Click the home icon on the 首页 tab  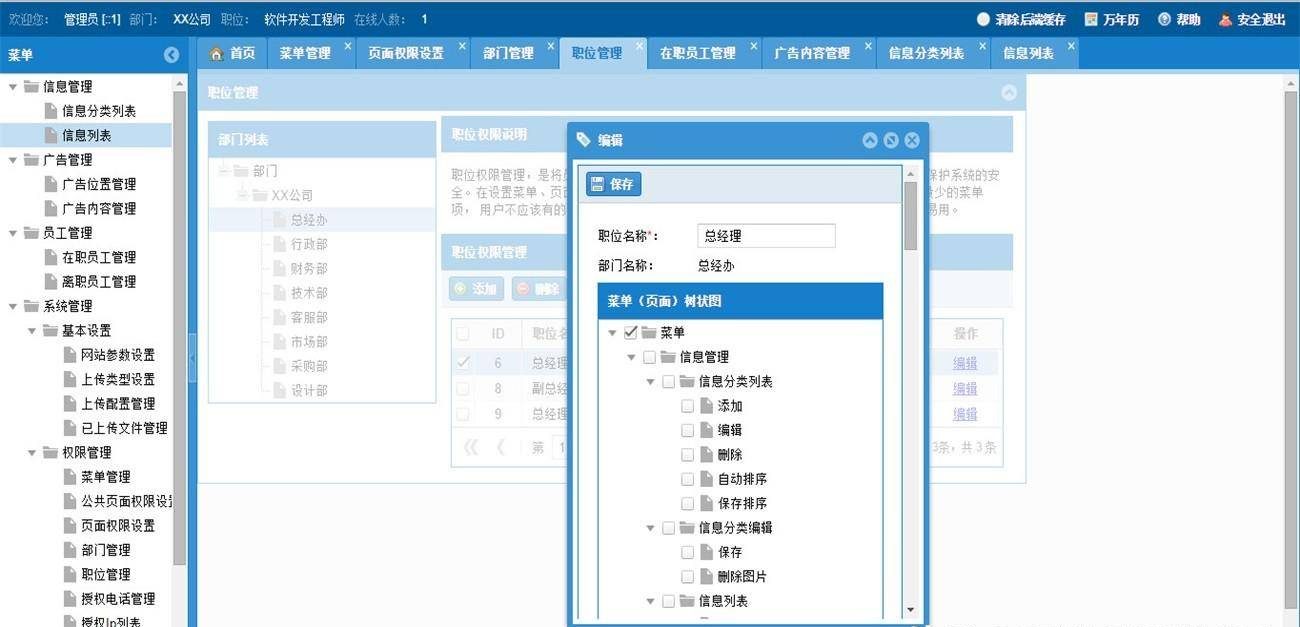click(216, 53)
